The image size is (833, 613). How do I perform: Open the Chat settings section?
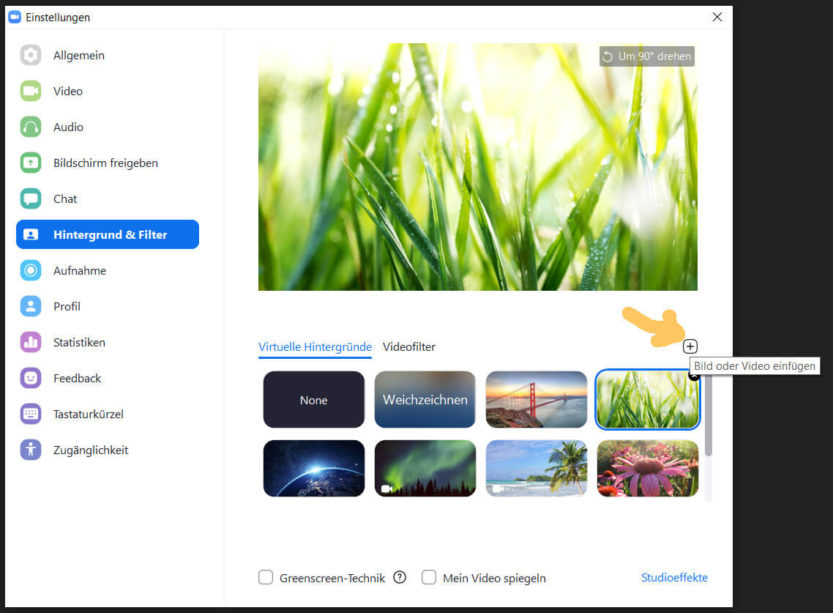(x=64, y=199)
